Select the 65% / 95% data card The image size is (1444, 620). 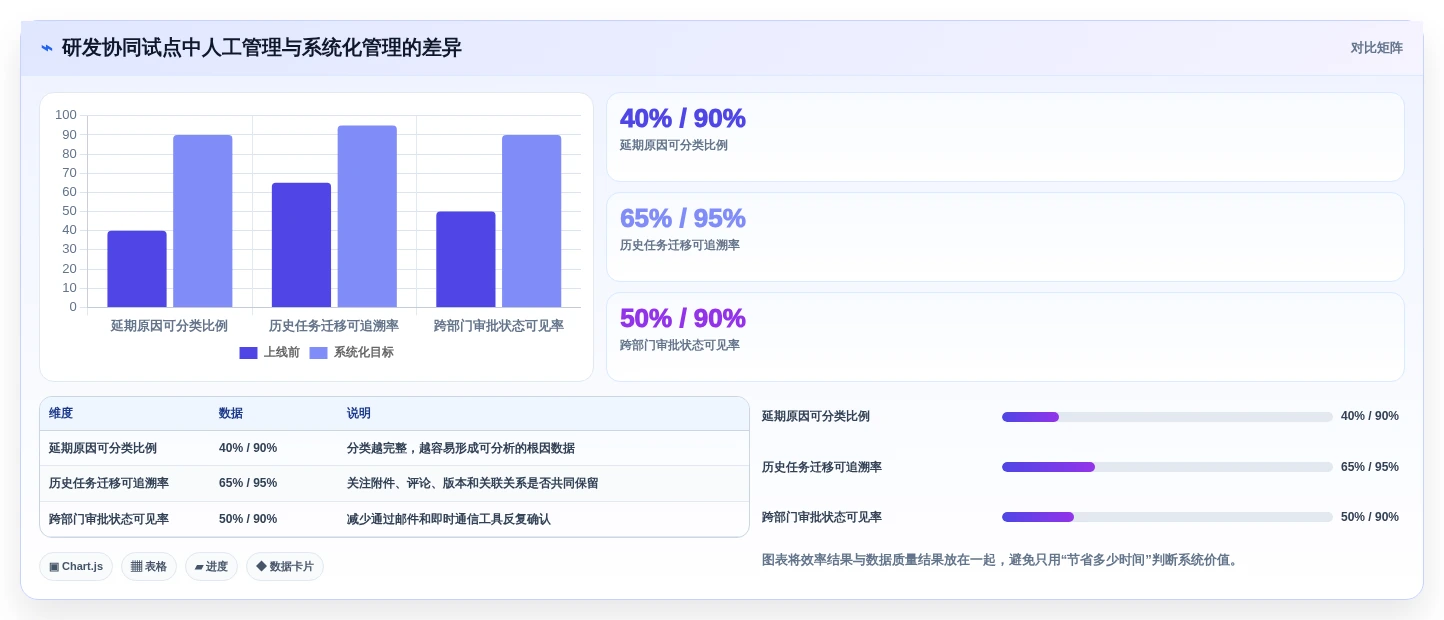click(x=1005, y=237)
